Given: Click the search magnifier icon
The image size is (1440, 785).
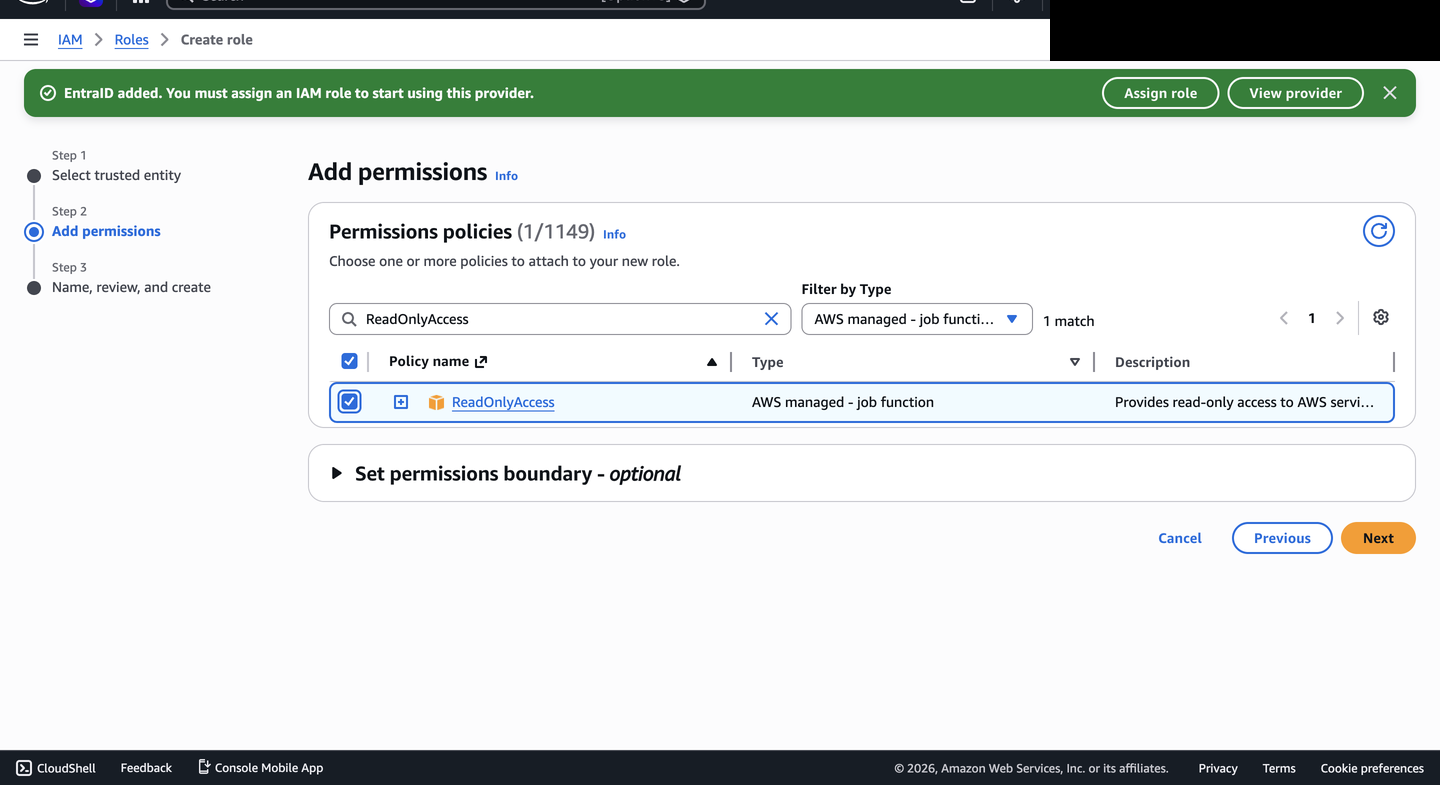Looking at the screenshot, I should point(349,319).
